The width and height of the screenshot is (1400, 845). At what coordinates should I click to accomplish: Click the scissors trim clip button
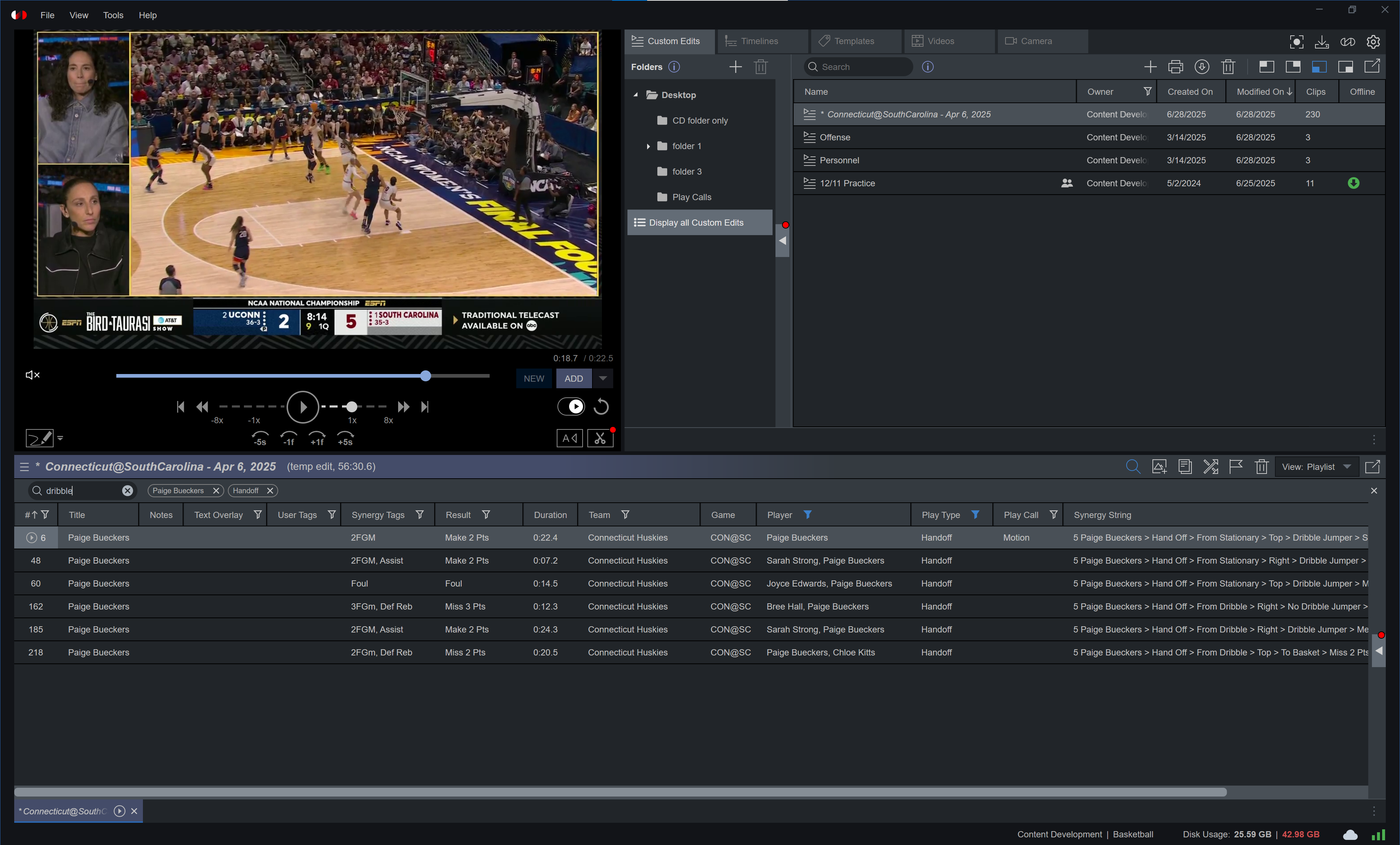click(600, 438)
